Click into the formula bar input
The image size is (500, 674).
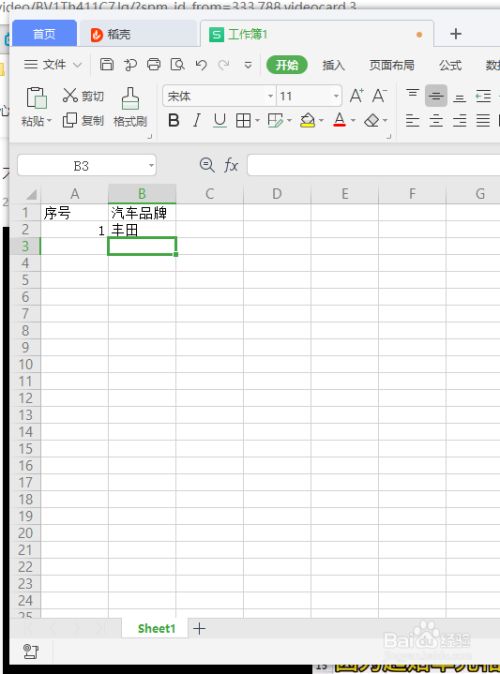[x=373, y=165]
